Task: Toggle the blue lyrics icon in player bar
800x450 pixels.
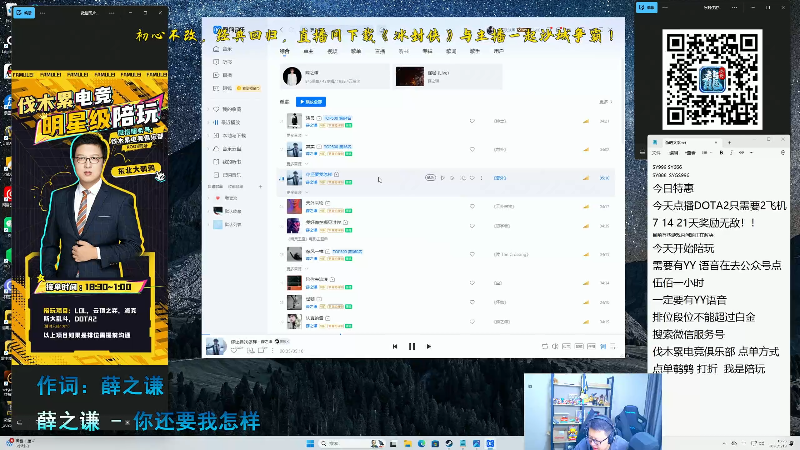Action: coord(603,346)
